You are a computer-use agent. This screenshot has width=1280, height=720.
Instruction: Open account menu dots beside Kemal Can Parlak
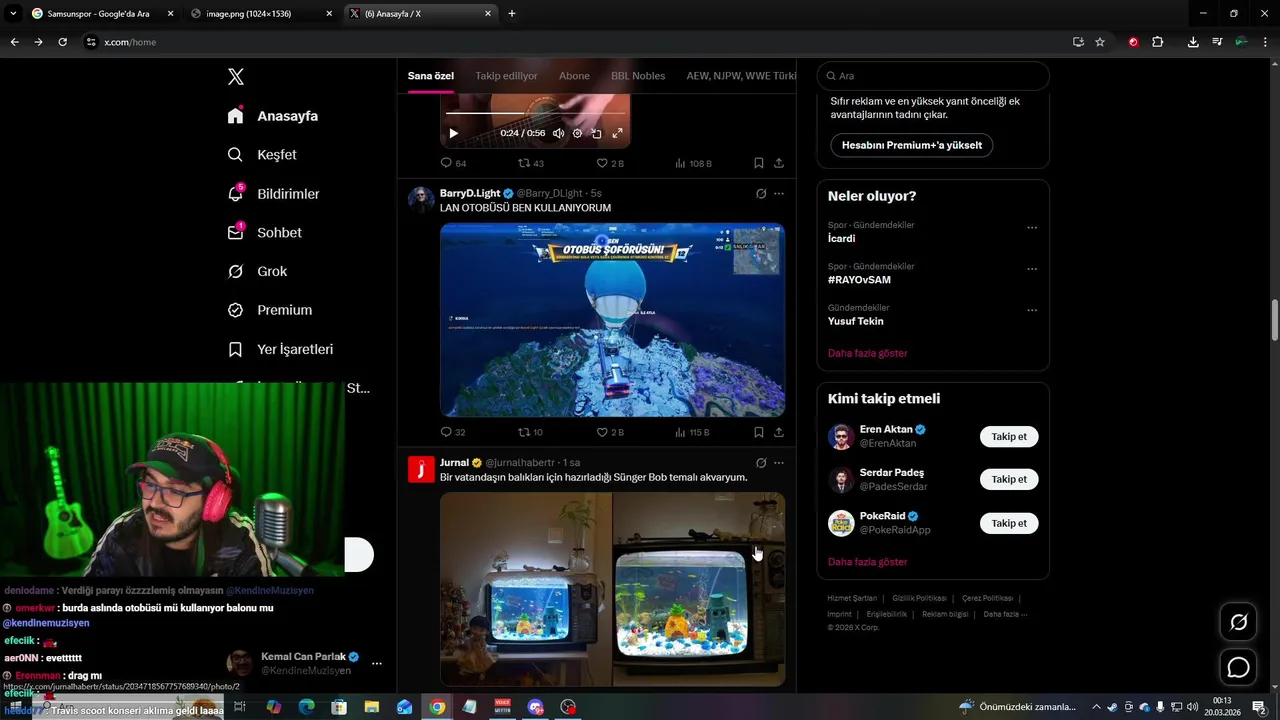click(377, 663)
